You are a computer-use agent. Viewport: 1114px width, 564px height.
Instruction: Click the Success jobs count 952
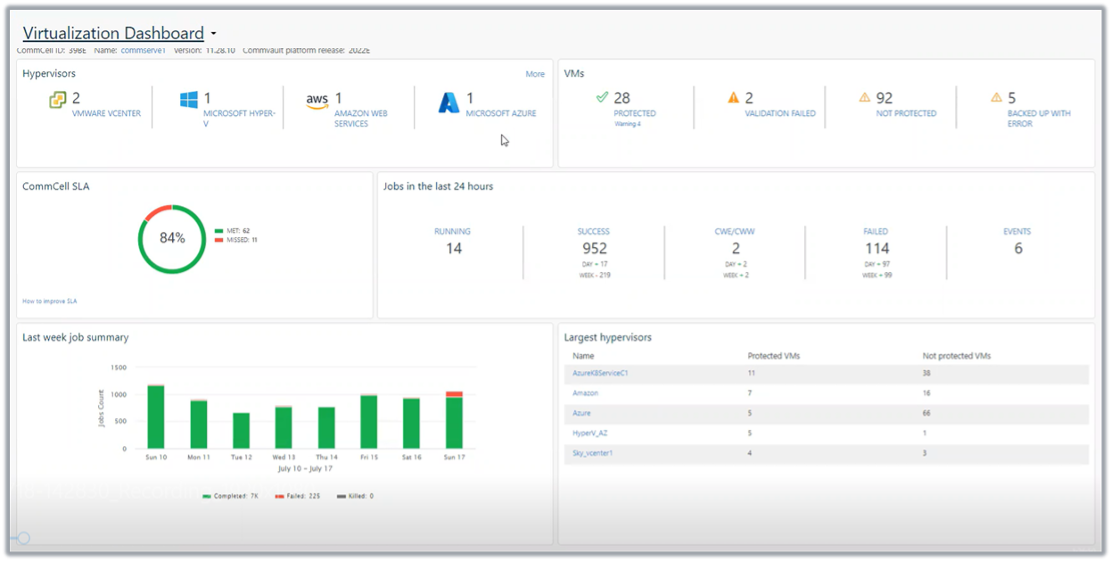click(x=594, y=248)
